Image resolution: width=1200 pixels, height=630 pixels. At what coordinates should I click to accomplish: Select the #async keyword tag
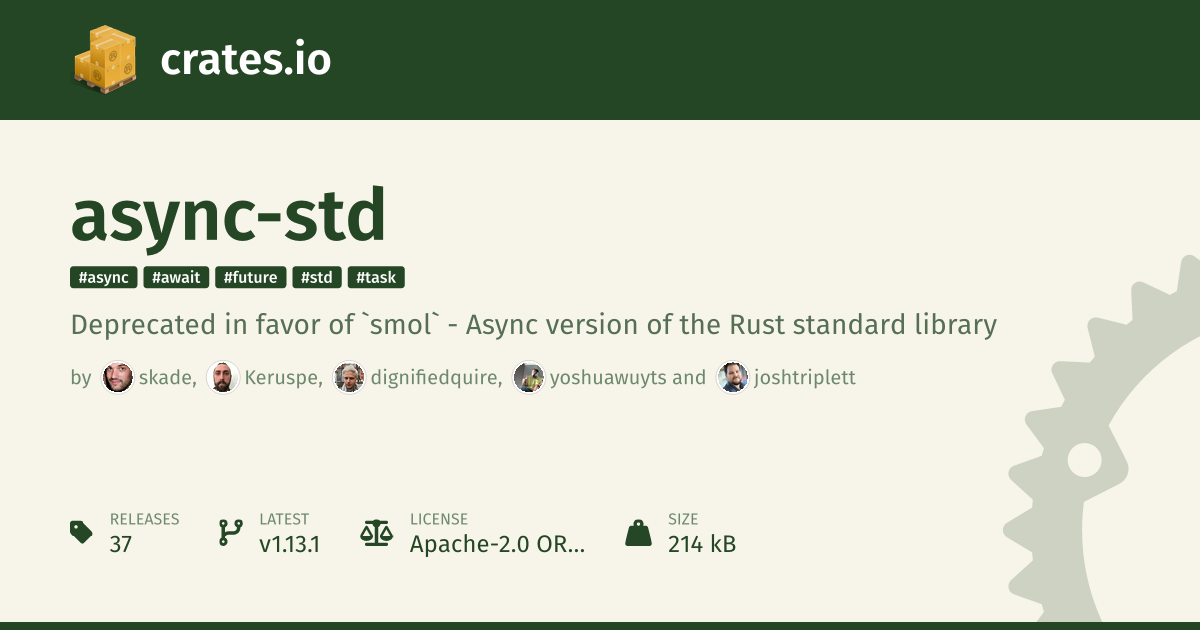point(104,278)
